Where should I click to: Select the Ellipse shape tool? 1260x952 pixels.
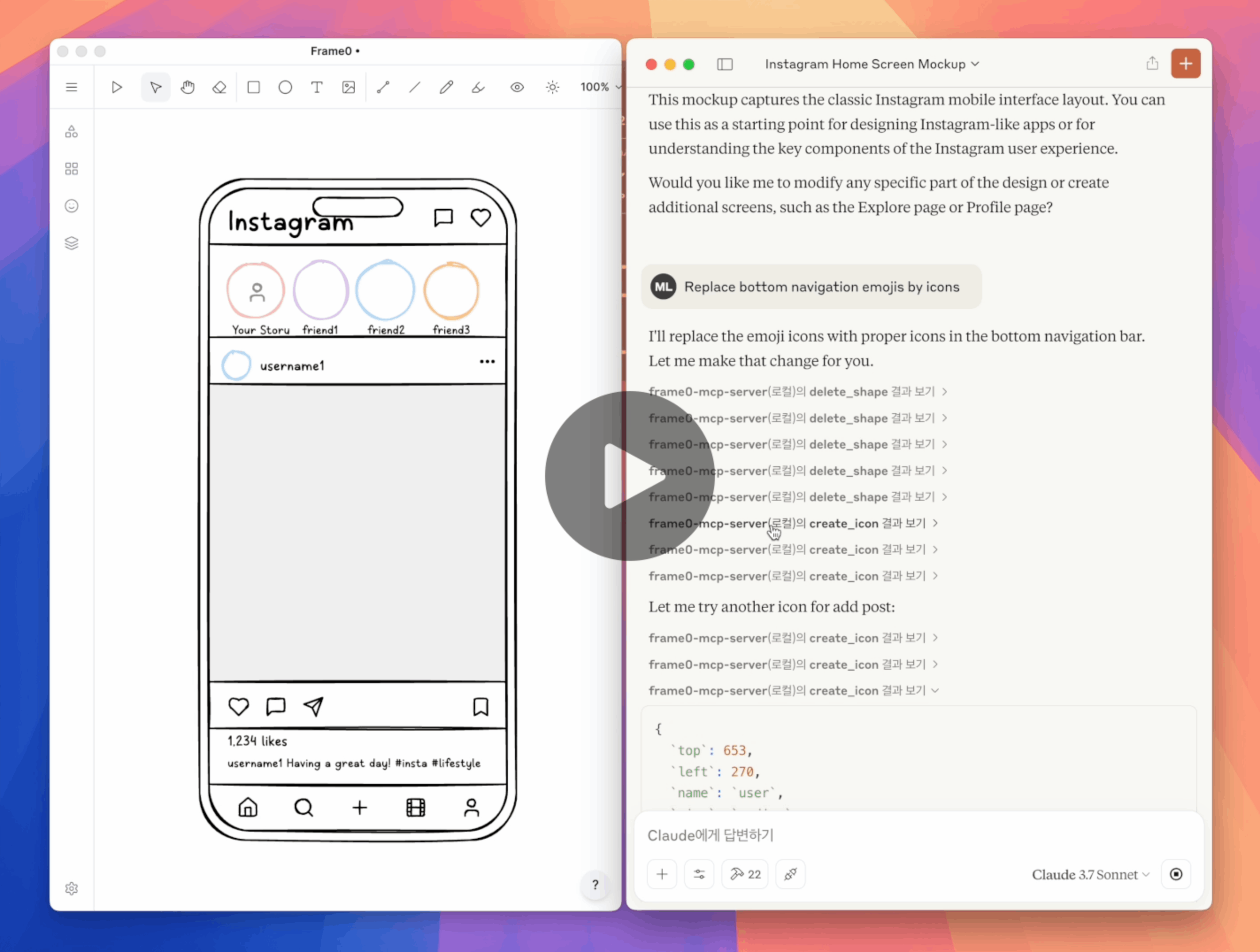click(285, 87)
